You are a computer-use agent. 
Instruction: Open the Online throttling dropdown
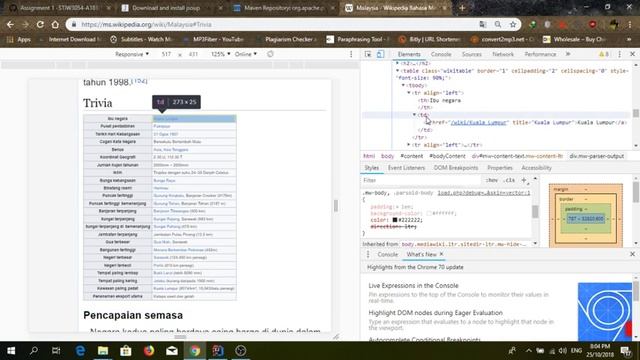pos(246,54)
